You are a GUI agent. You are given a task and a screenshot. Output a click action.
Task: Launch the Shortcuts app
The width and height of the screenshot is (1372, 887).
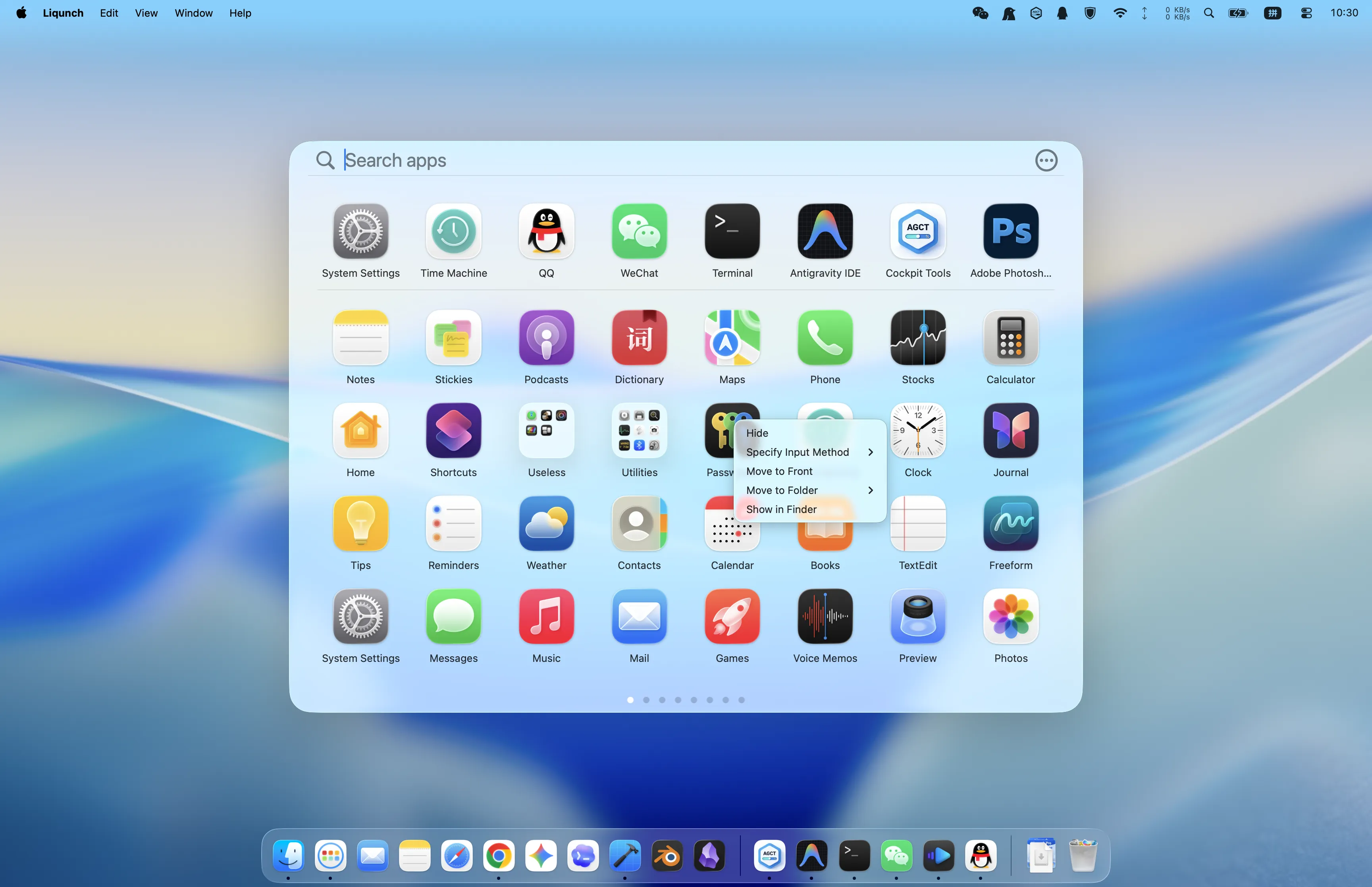pyautogui.click(x=453, y=430)
